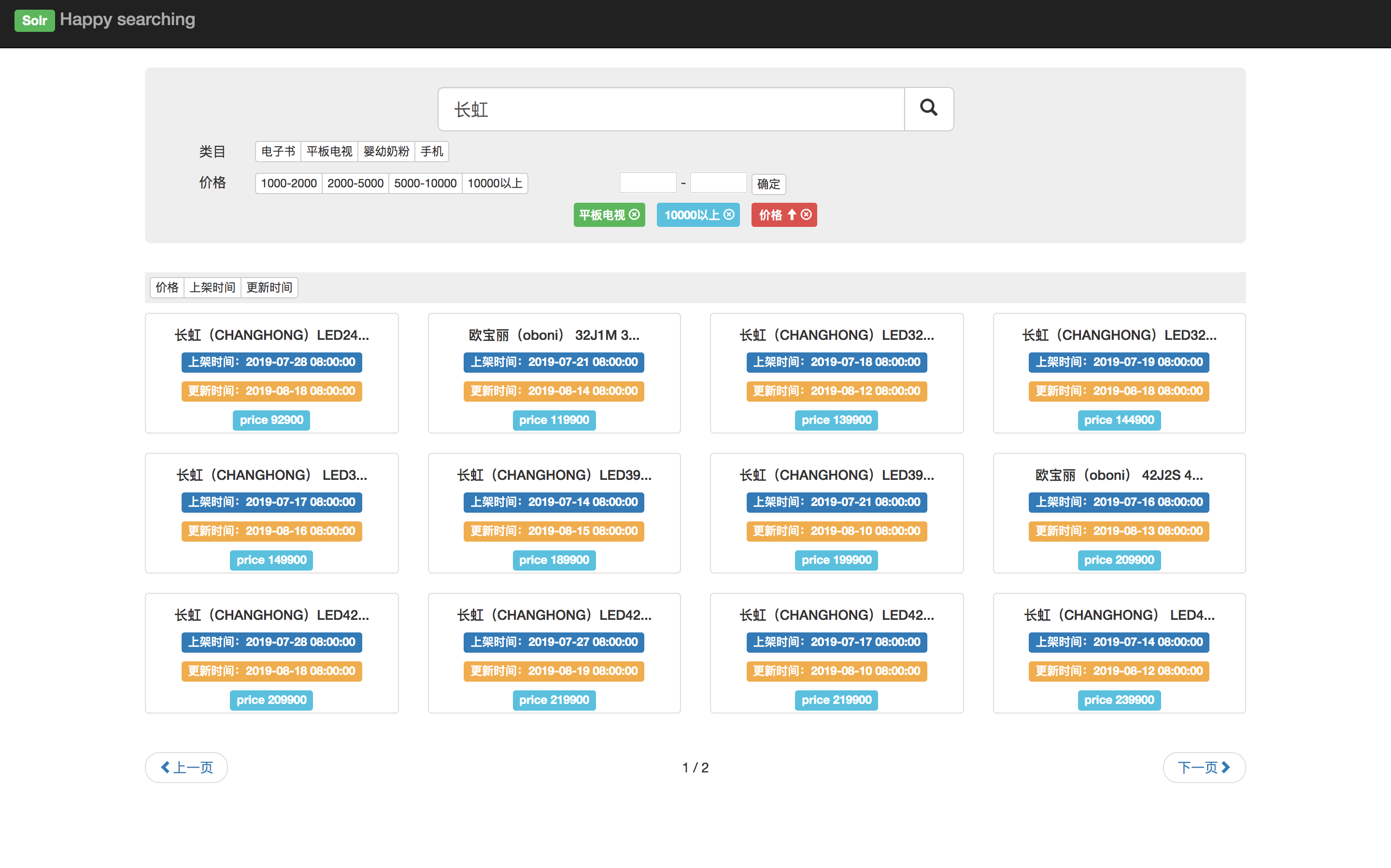This screenshot has width=1391, height=868.
Task: Remove the 10000以上 price filter tag
Action: coord(729,215)
